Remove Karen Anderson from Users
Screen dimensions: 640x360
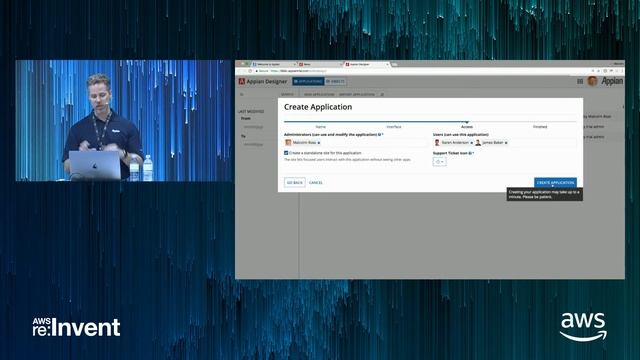pyautogui.click(x=472, y=143)
